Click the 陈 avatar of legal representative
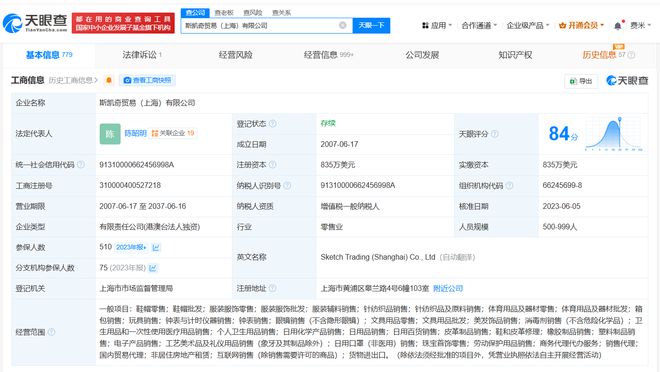This screenshot has width=660, height=372. point(110,134)
